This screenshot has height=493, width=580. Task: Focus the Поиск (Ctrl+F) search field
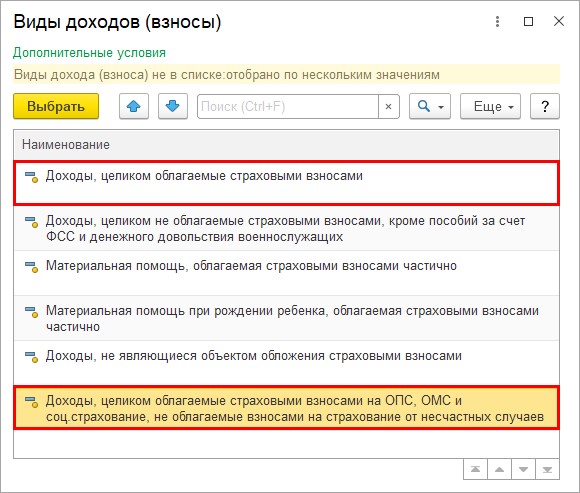288,107
